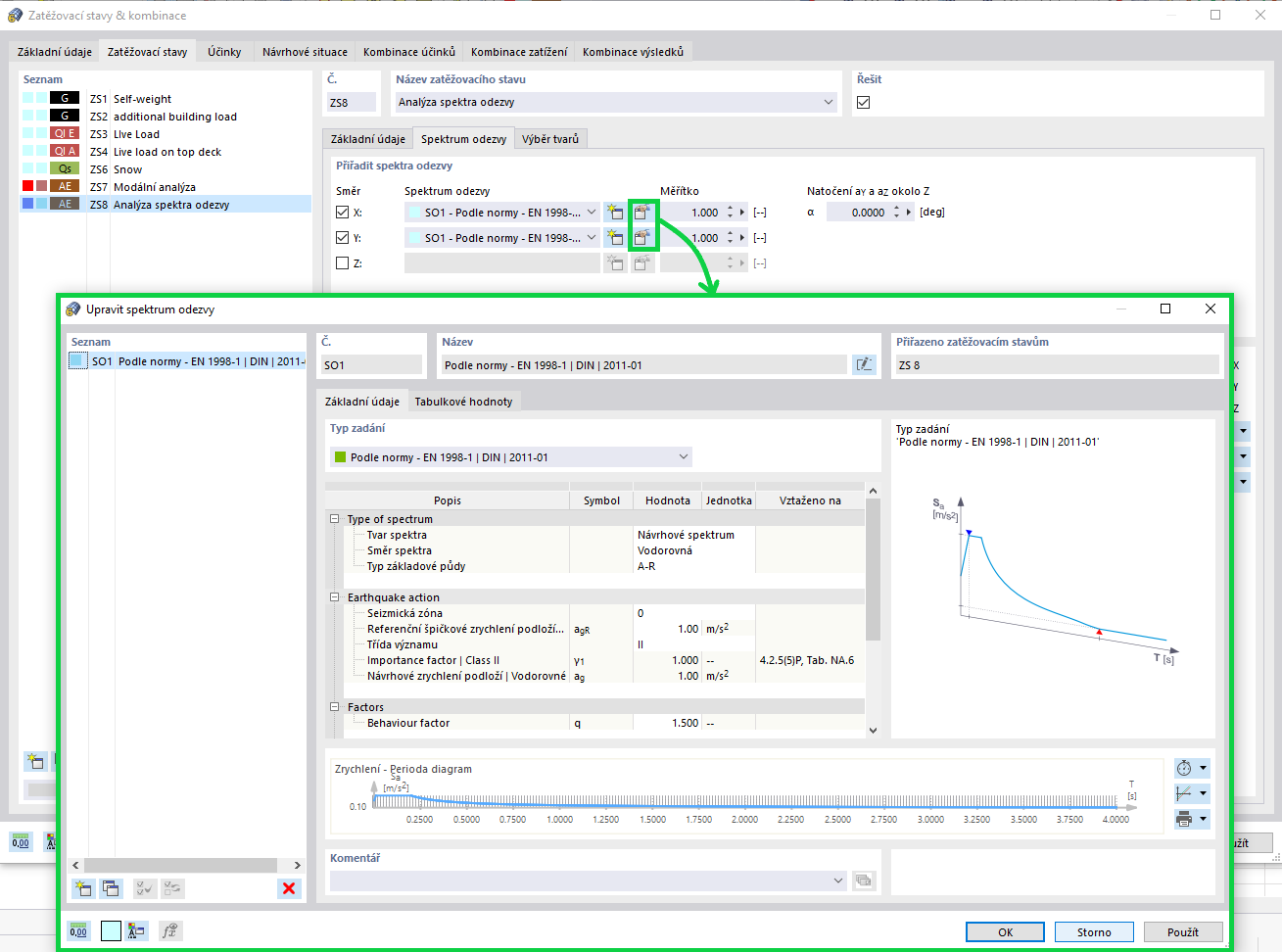Click the Název text field in Upravit dialog
This screenshot has width=1282, height=952.
pos(643,365)
